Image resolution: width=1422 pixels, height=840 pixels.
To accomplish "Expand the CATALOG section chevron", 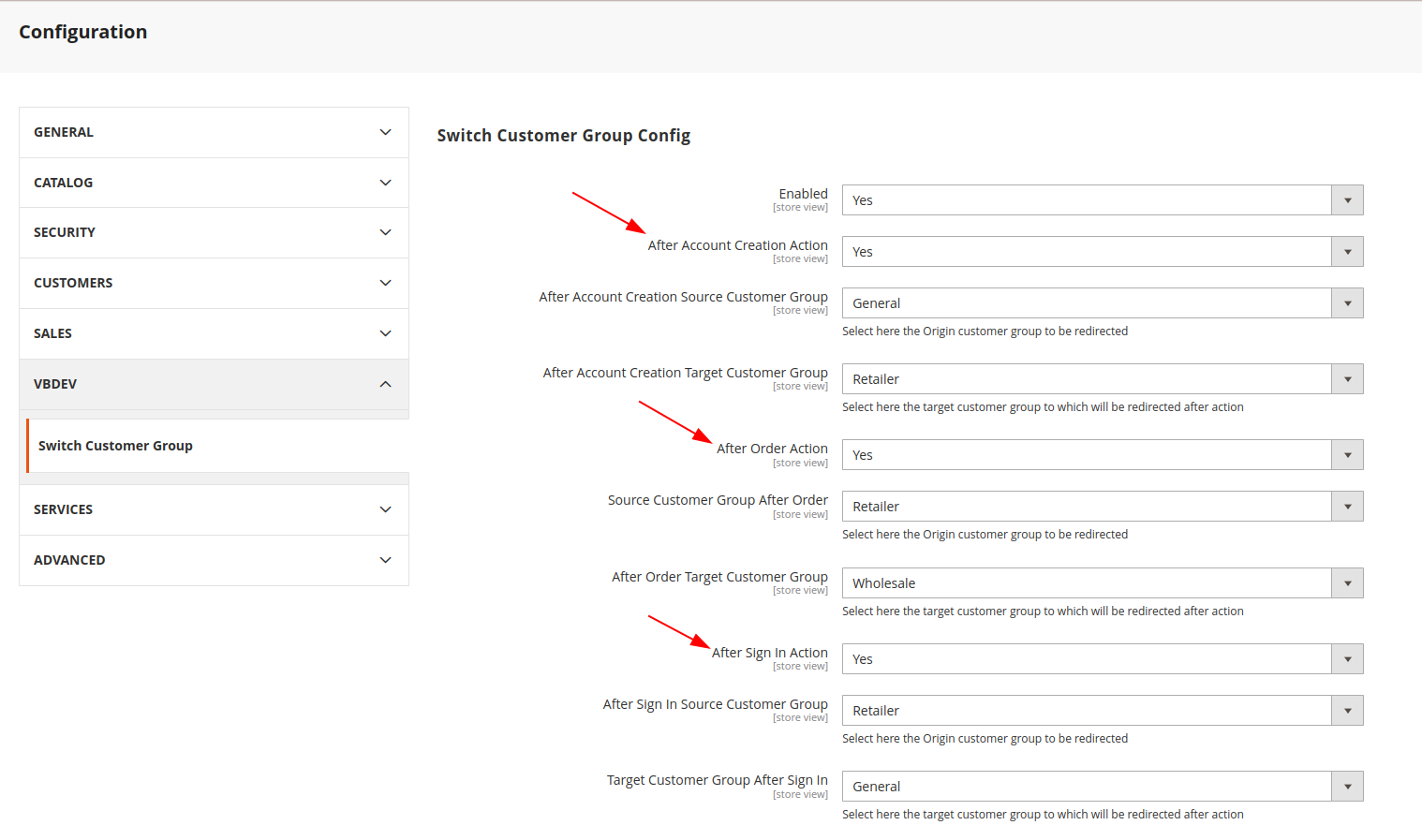I will tap(385, 183).
